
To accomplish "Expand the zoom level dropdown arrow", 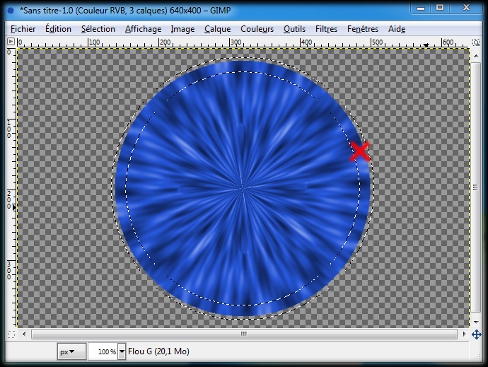I will [122, 351].
